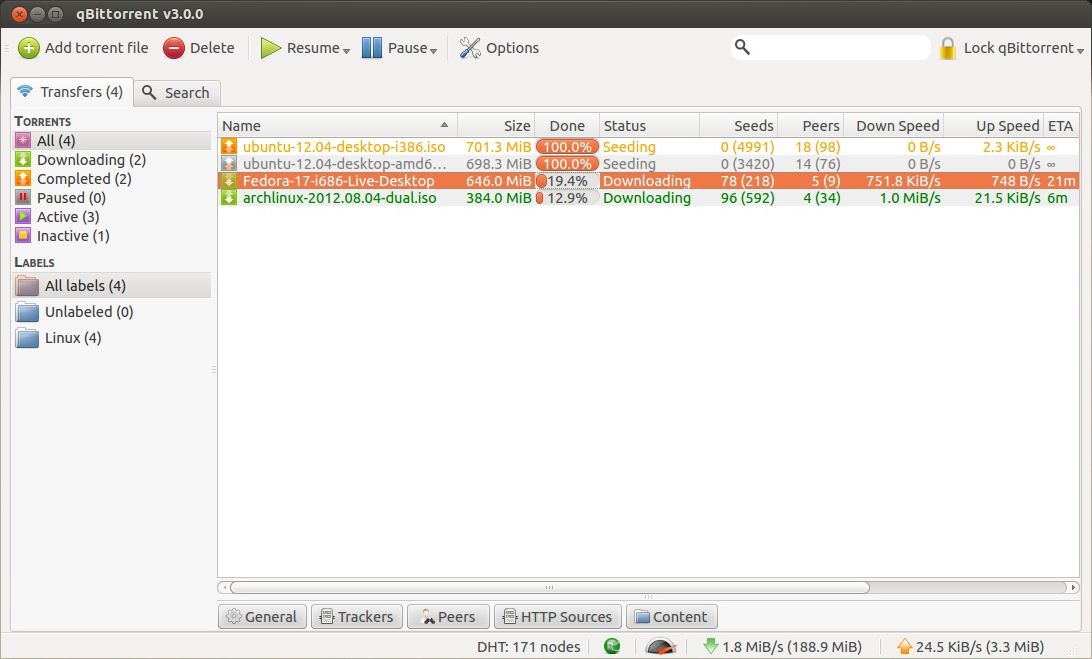This screenshot has width=1092, height=659.
Task: Switch to the Search tab
Action: pos(177,93)
